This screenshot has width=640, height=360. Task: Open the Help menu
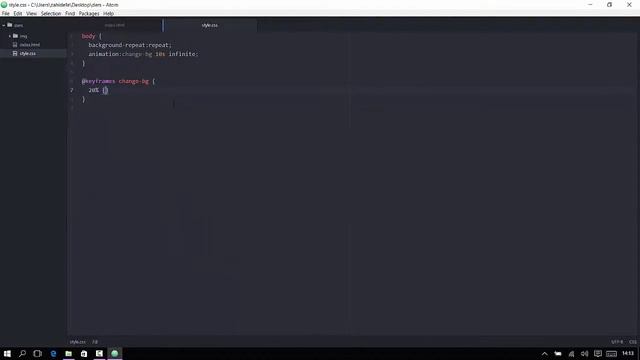coord(108,13)
